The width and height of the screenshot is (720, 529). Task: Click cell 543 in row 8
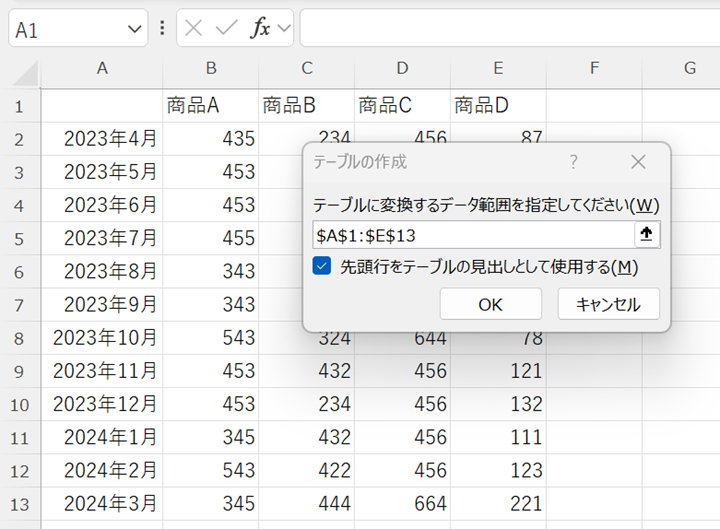[x=211, y=338]
